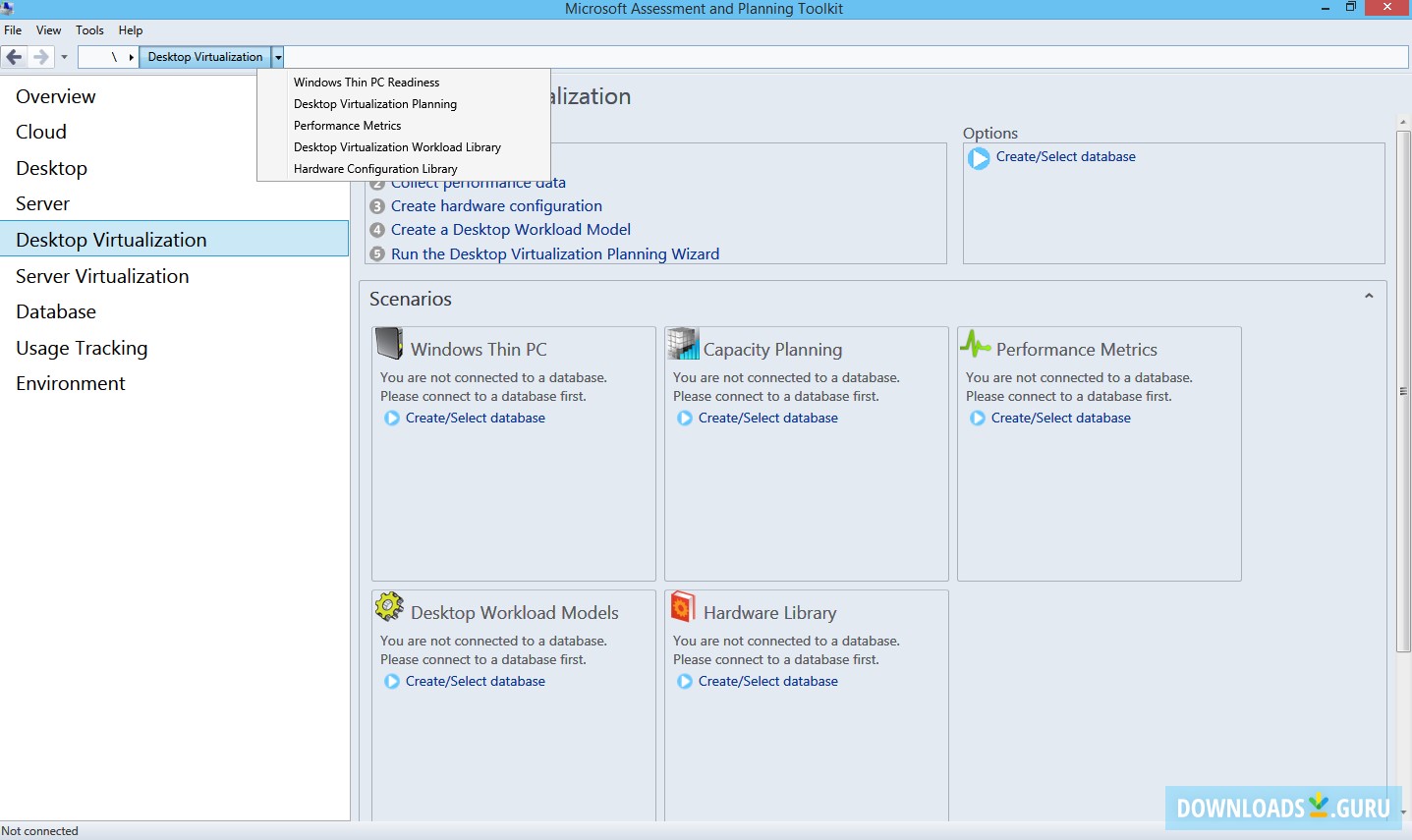Go to Overview in the sidebar

pyautogui.click(x=56, y=96)
